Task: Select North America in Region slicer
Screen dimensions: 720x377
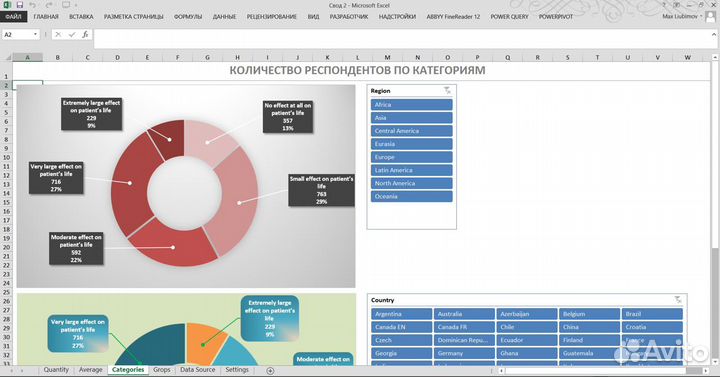Action: click(411, 183)
